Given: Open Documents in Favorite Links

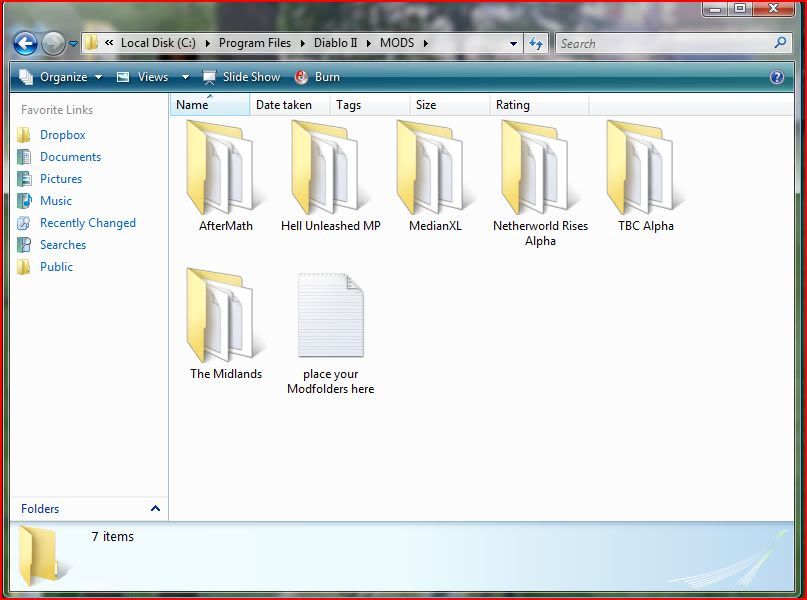Looking at the screenshot, I should (71, 157).
